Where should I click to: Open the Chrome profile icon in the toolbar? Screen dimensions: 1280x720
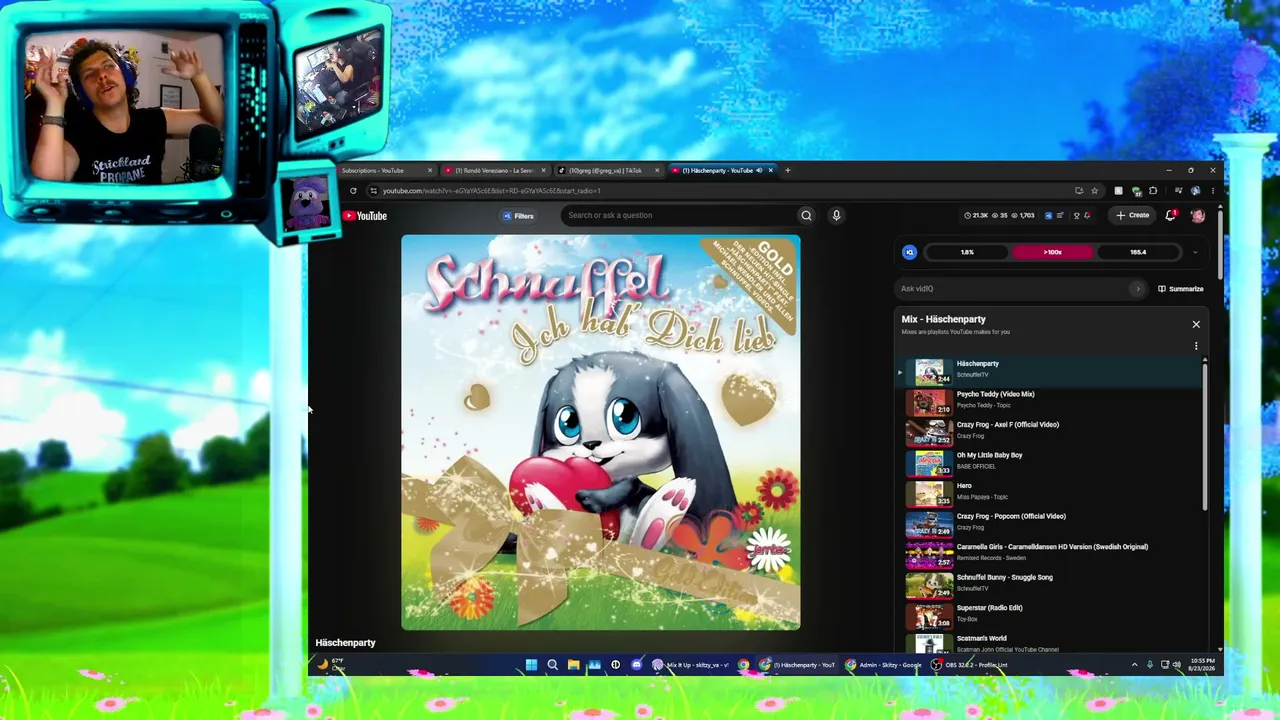point(1195,190)
